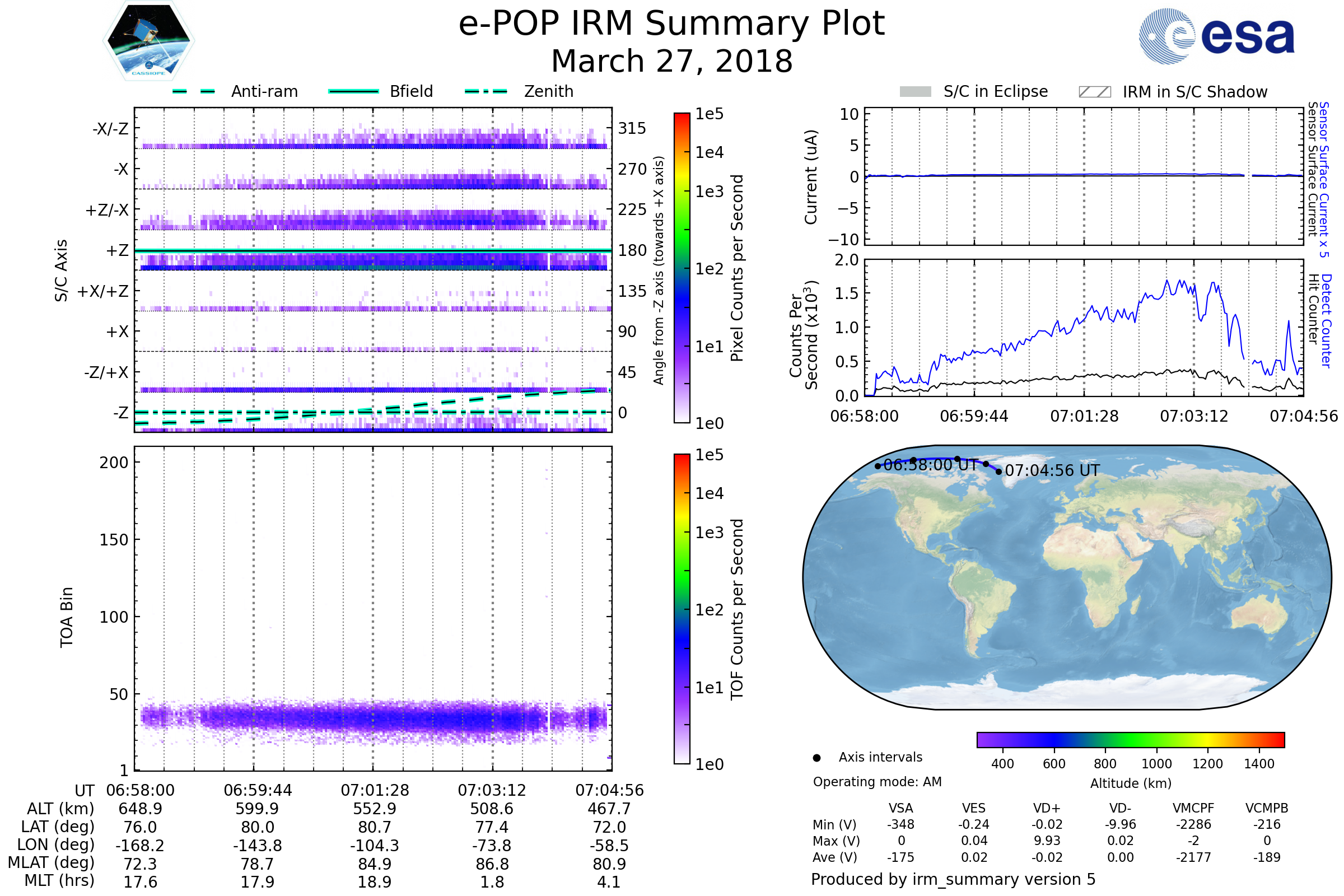Click the Axis intervals black dot marker

click(816, 758)
